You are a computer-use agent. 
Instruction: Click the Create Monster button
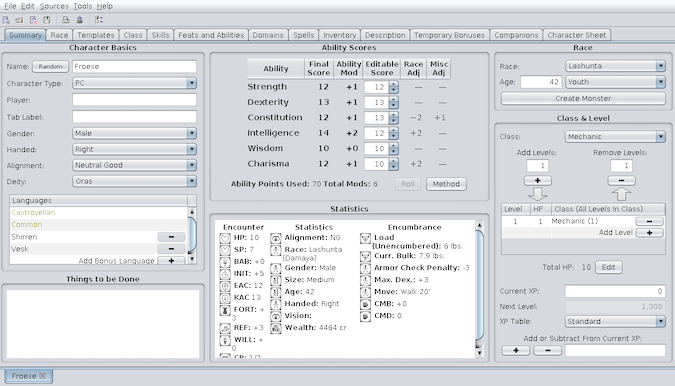(583, 99)
